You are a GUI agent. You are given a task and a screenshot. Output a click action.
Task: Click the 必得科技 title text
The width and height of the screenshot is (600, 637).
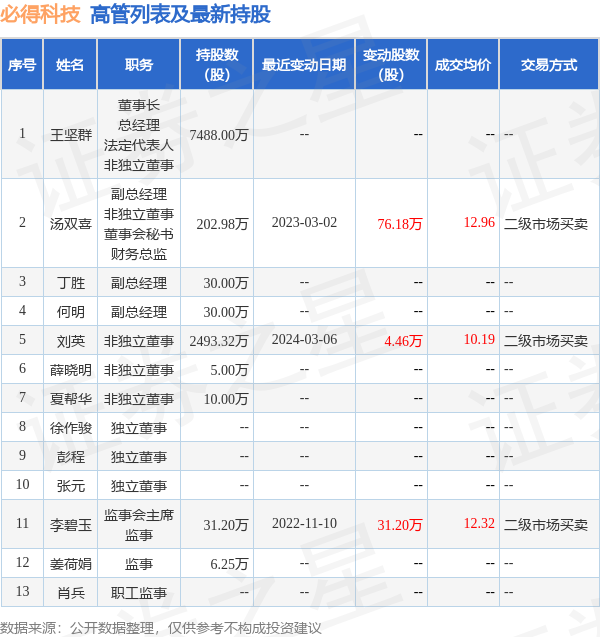pos(40,14)
